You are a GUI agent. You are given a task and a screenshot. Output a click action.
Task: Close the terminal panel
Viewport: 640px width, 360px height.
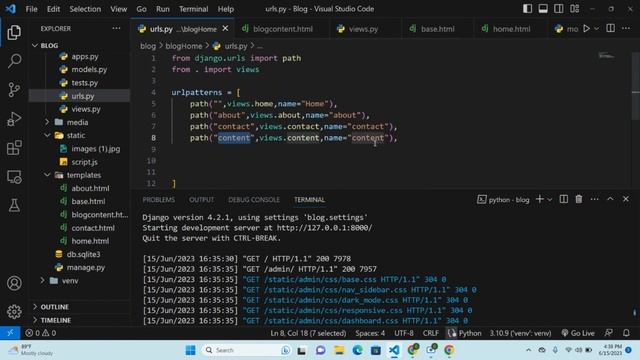[x=626, y=199]
